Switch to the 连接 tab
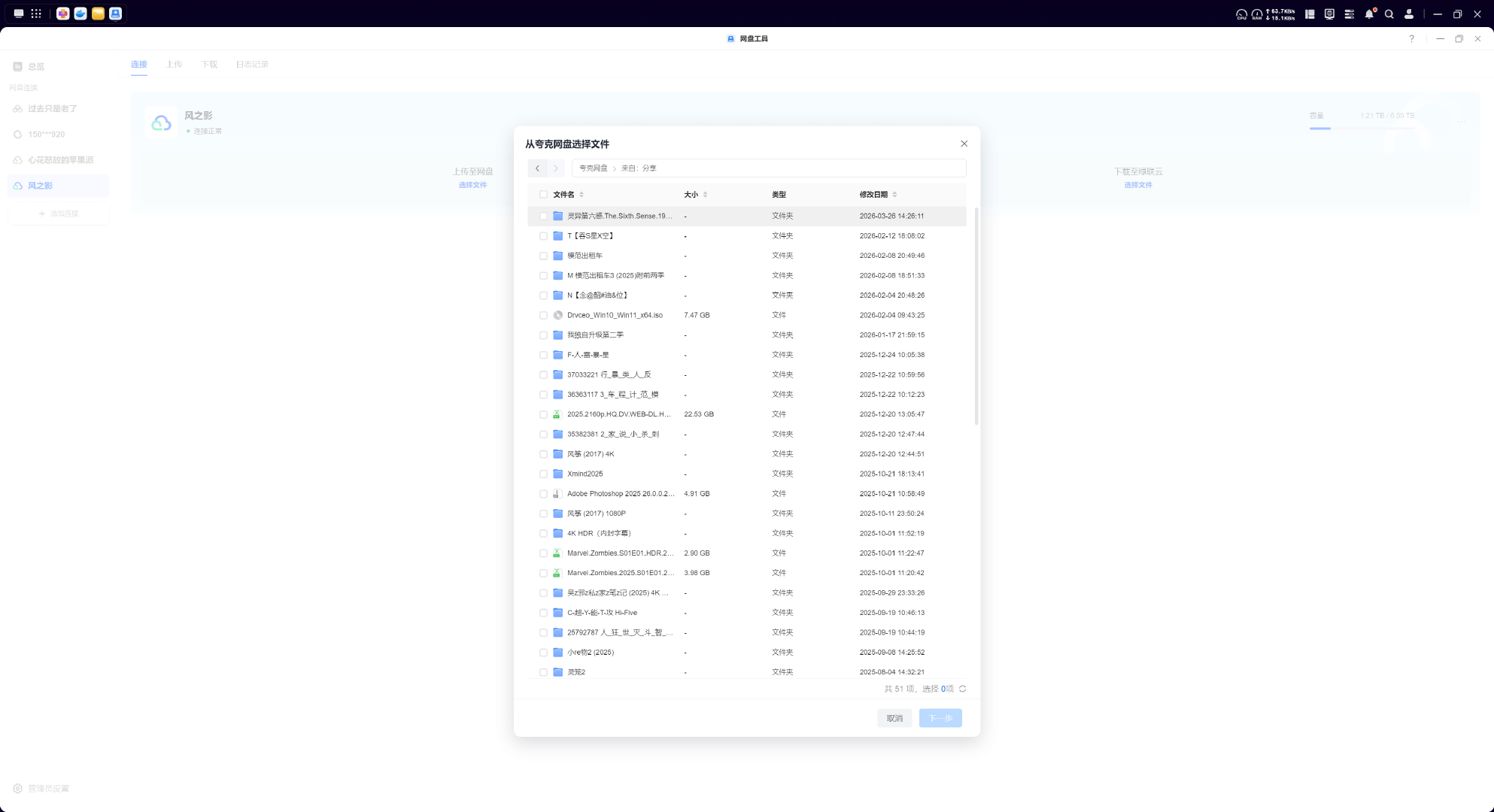 coord(138,65)
